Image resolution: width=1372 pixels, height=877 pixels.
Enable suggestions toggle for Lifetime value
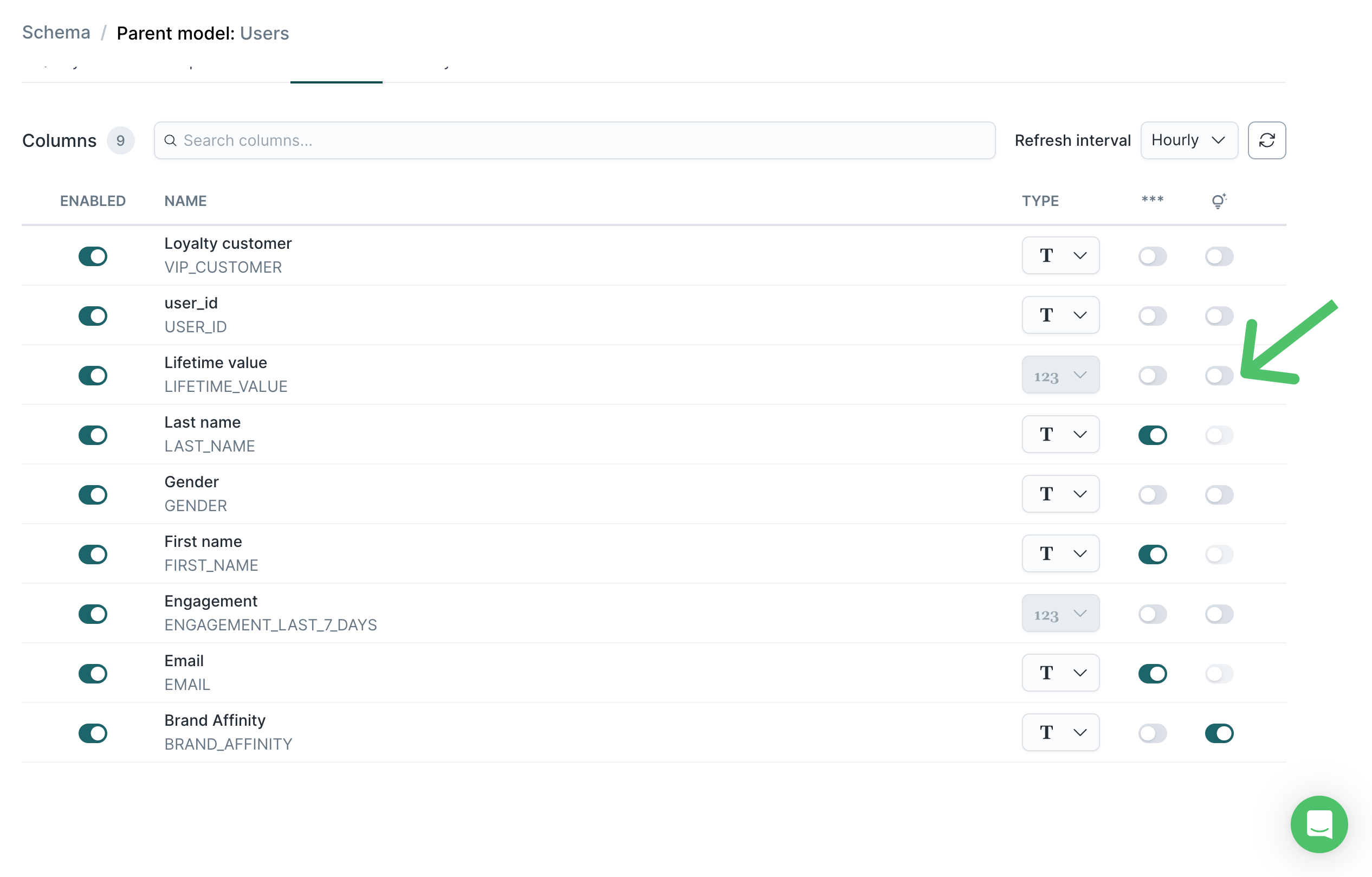coord(1219,376)
